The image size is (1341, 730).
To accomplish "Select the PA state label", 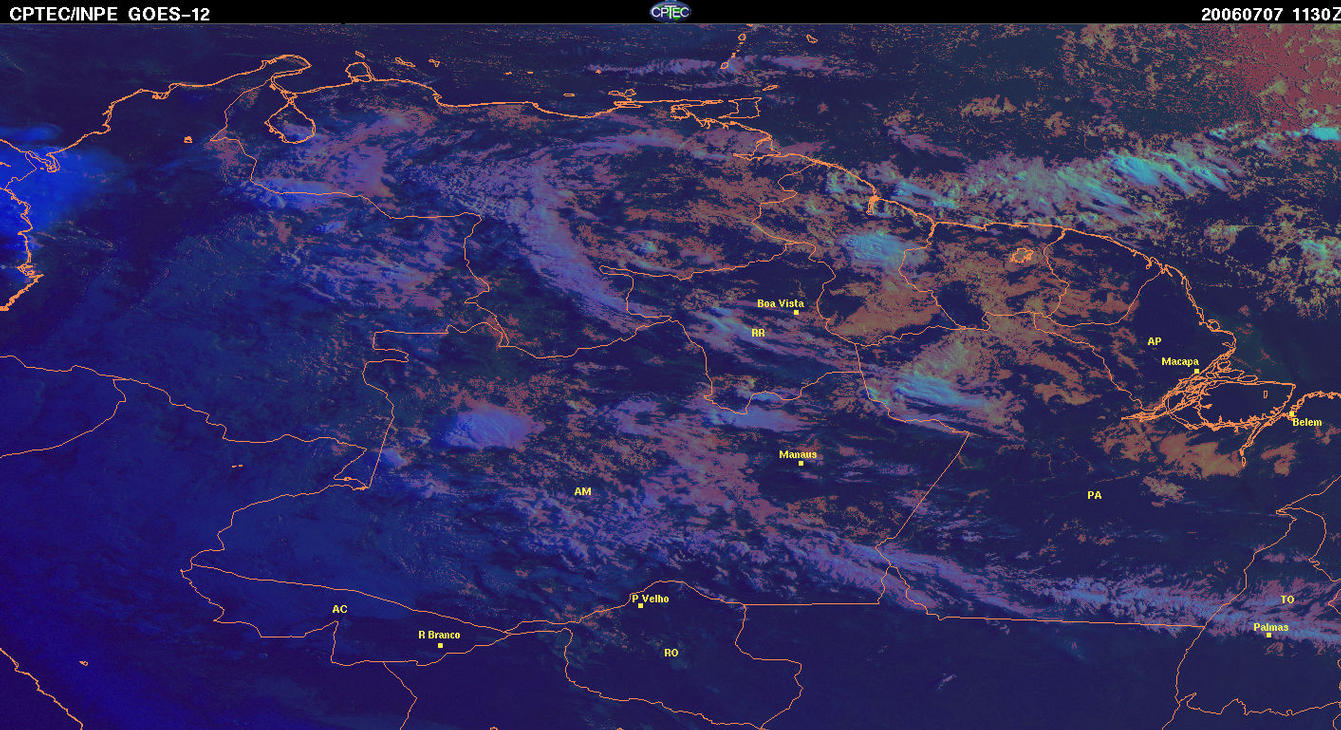I will click(1094, 495).
